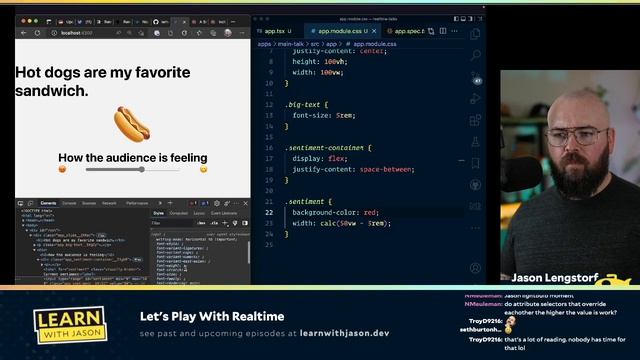Viewport: 640px width, 360px height.
Task: Toggle the :hov element state button
Action: (201, 223)
